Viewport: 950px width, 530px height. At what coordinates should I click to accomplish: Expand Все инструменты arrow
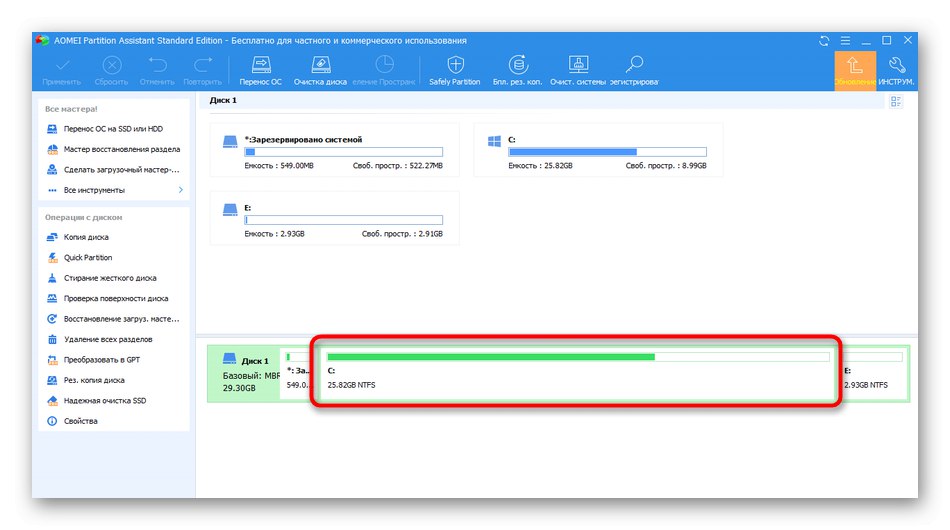tap(181, 190)
